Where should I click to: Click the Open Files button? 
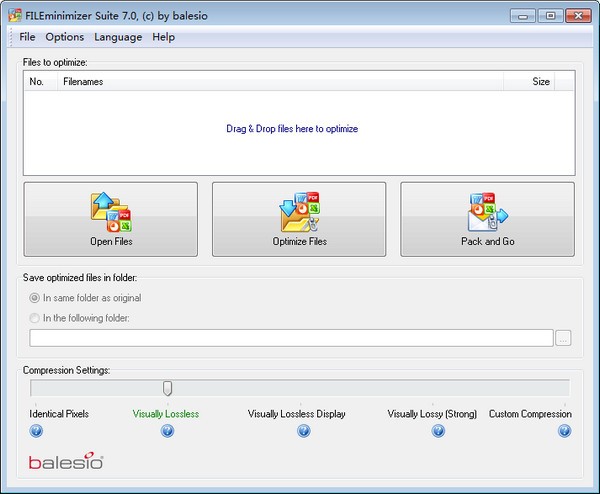coord(111,219)
